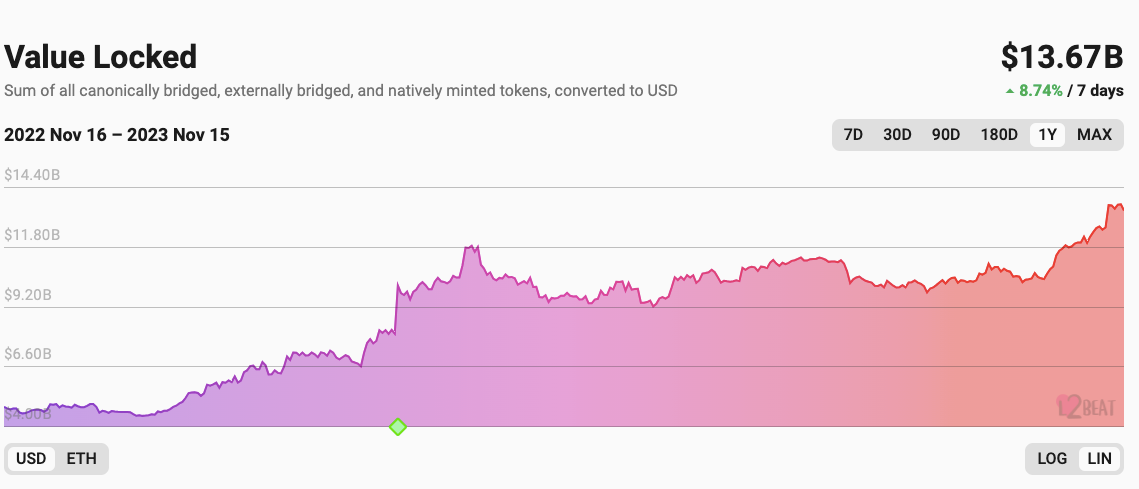Click the green up-triangle change indicator
This screenshot has width=1139, height=489.
(1010, 90)
